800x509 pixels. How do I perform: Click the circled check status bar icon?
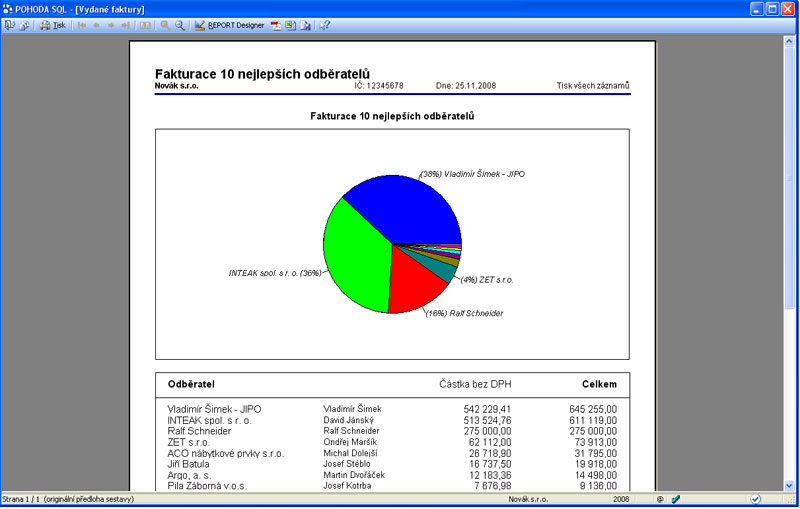coord(756,499)
